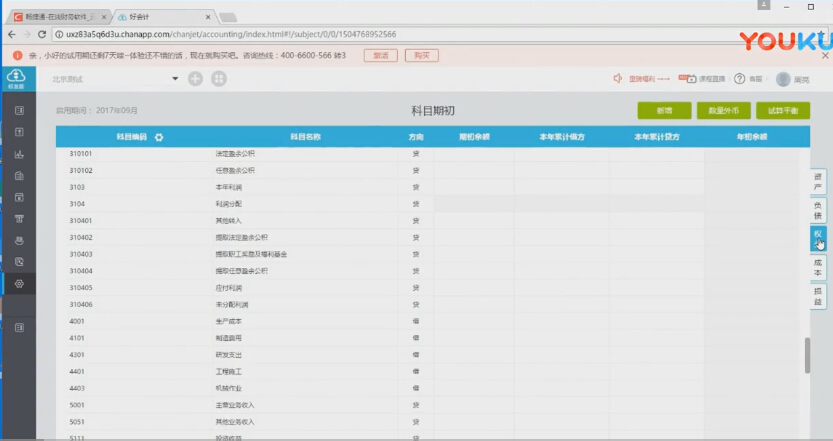Image resolution: width=833 pixels, height=441 pixels.
Task: Click the cloud logo icon at top left
Action: click(x=16, y=77)
